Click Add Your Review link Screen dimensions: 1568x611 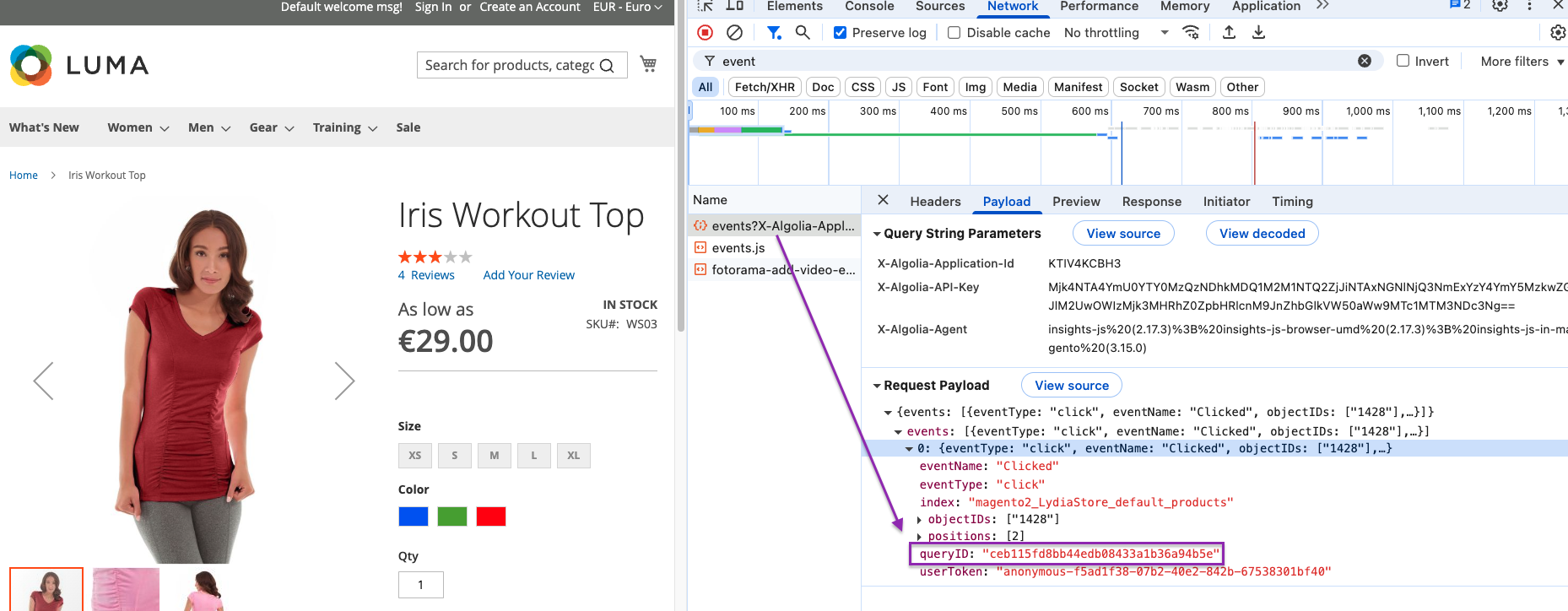click(x=528, y=275)
